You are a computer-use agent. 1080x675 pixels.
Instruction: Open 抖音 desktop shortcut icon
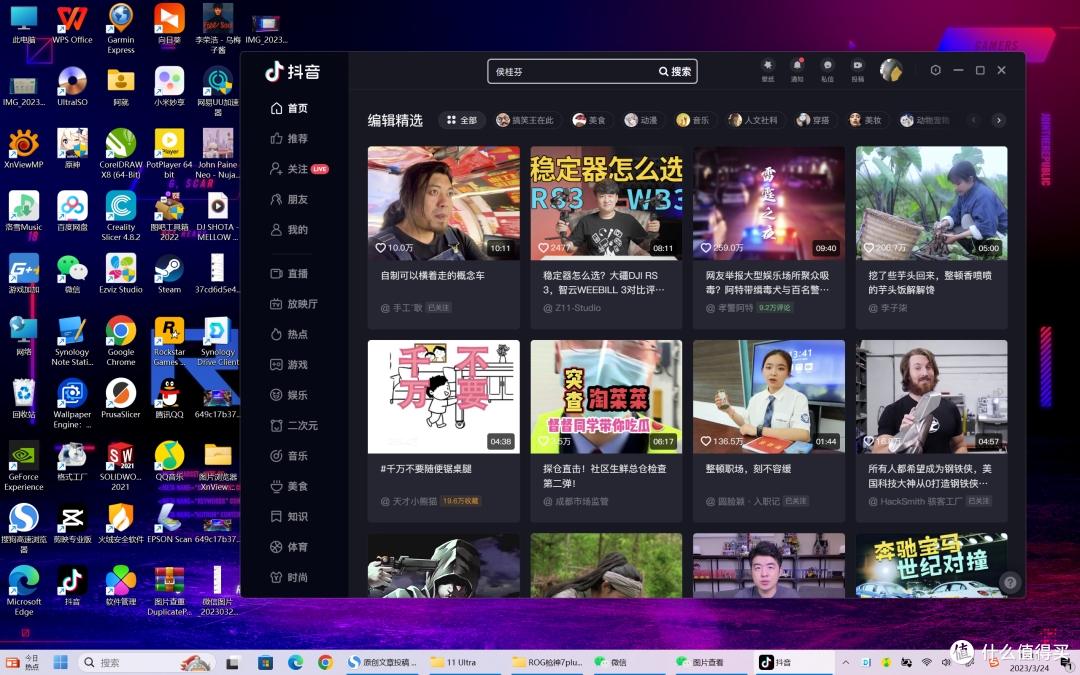coord(72,585)
